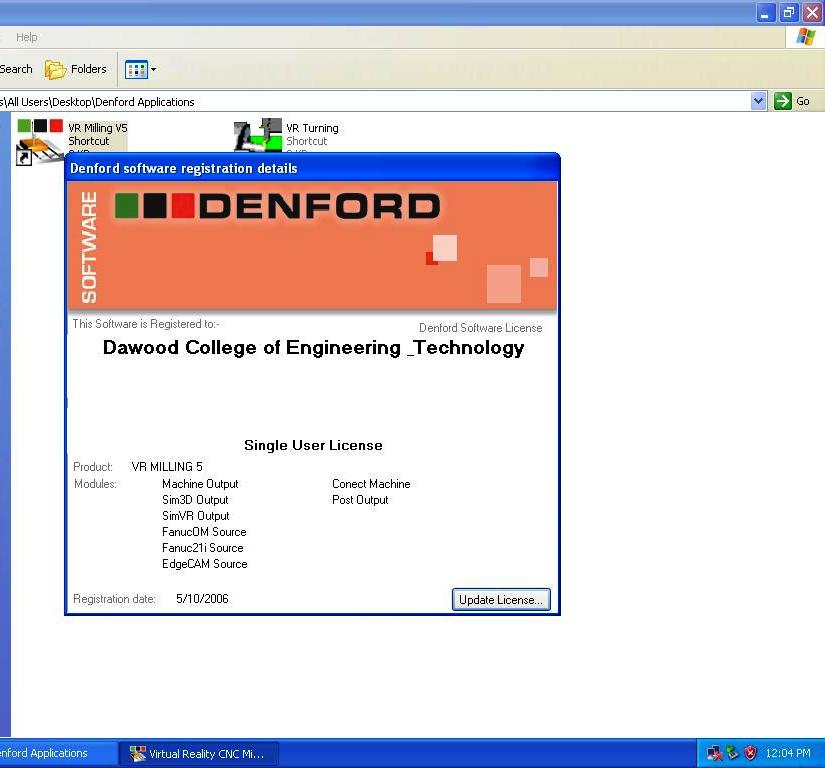Click the 'EdgeCAM Source' module text
The image size is (825, 768).
point(205,564)
